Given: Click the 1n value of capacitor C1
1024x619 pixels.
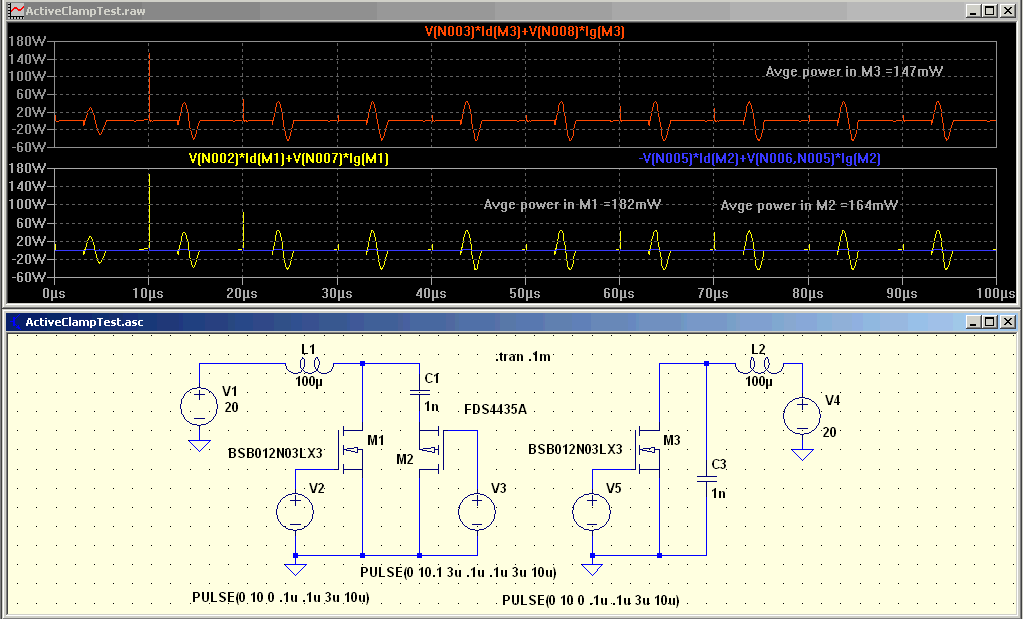Looking at the screenshot, I should click(432, 407).
